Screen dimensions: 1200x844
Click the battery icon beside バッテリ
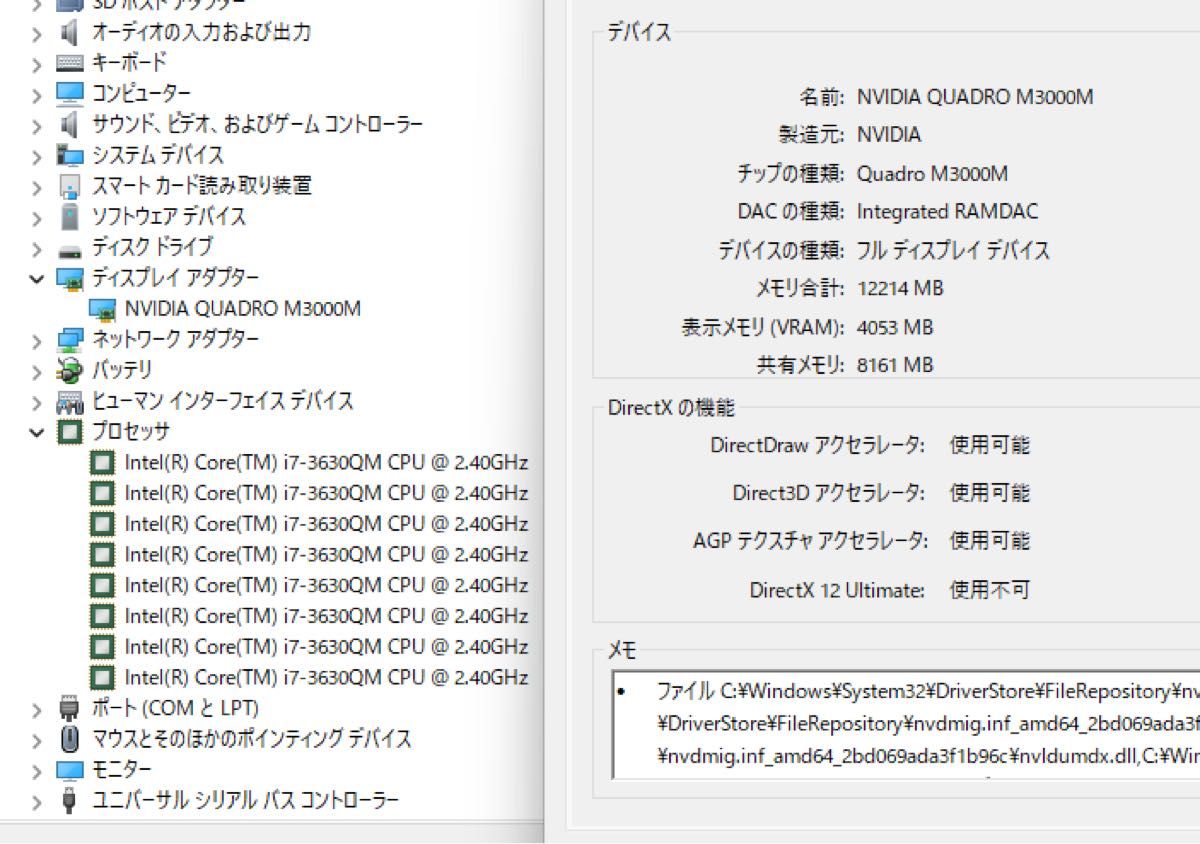click(69, 371)
